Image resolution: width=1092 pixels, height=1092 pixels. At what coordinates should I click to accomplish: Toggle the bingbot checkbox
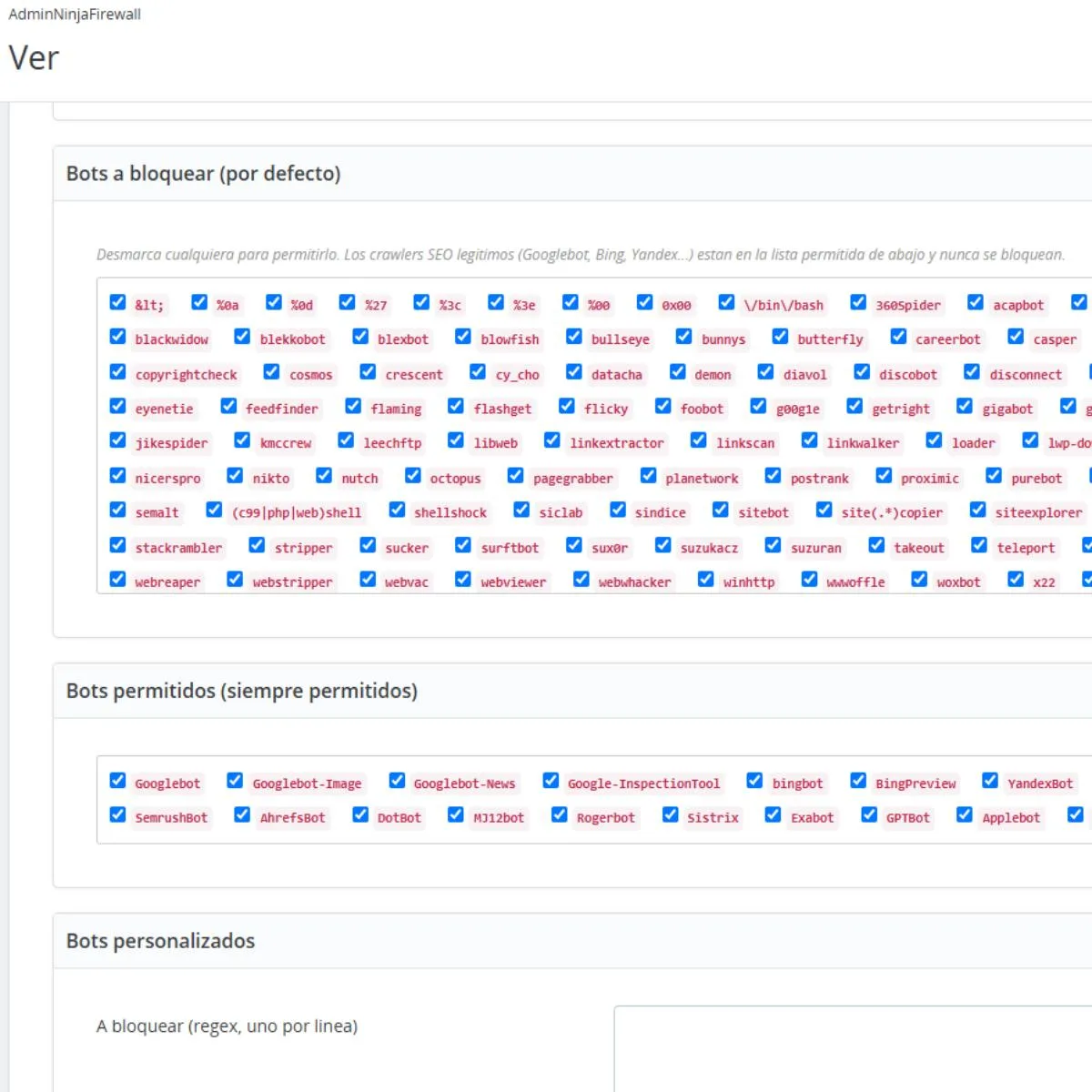[754, 781]
